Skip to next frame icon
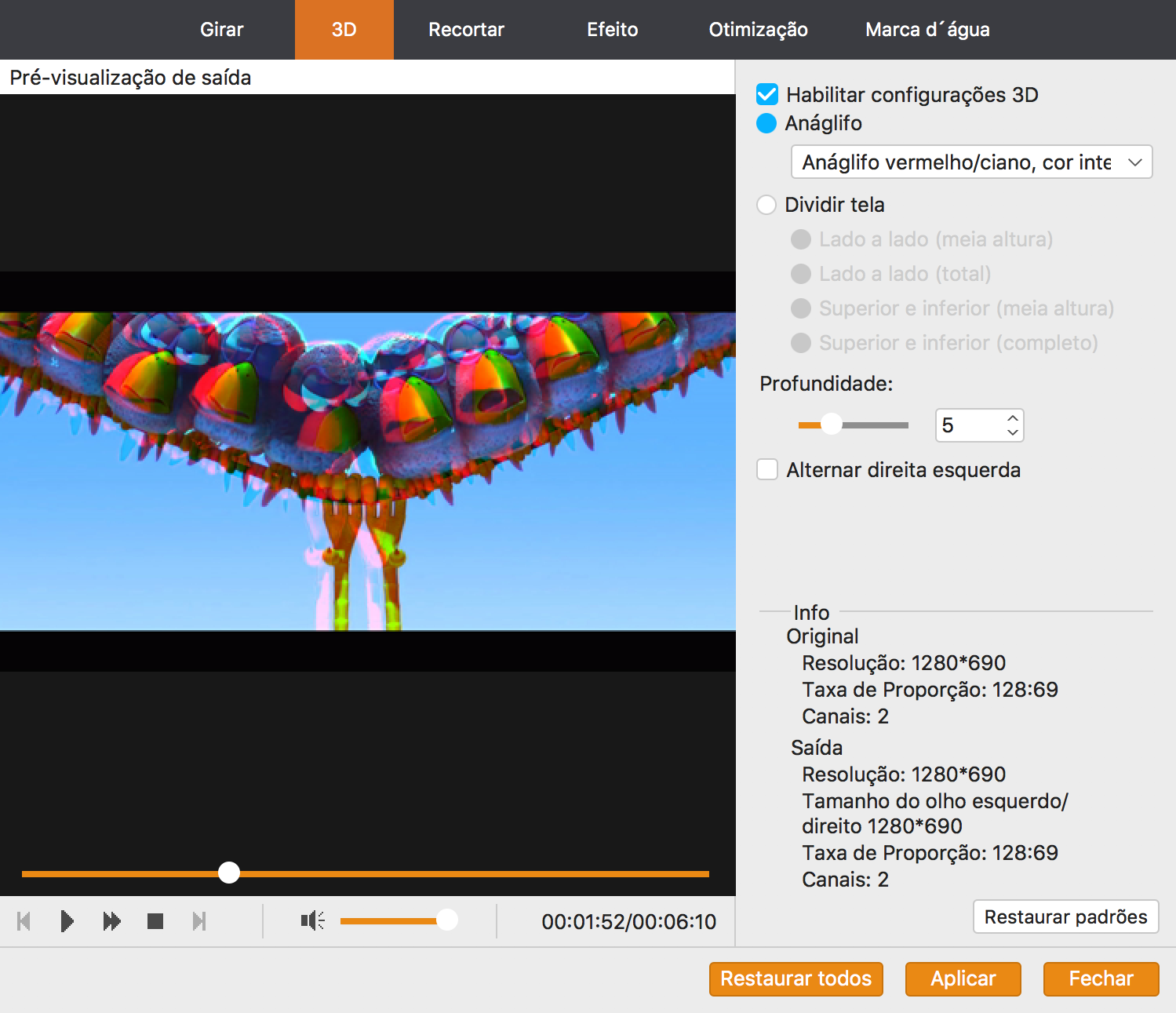The image size is (1176, 1013). coord(199,920)
